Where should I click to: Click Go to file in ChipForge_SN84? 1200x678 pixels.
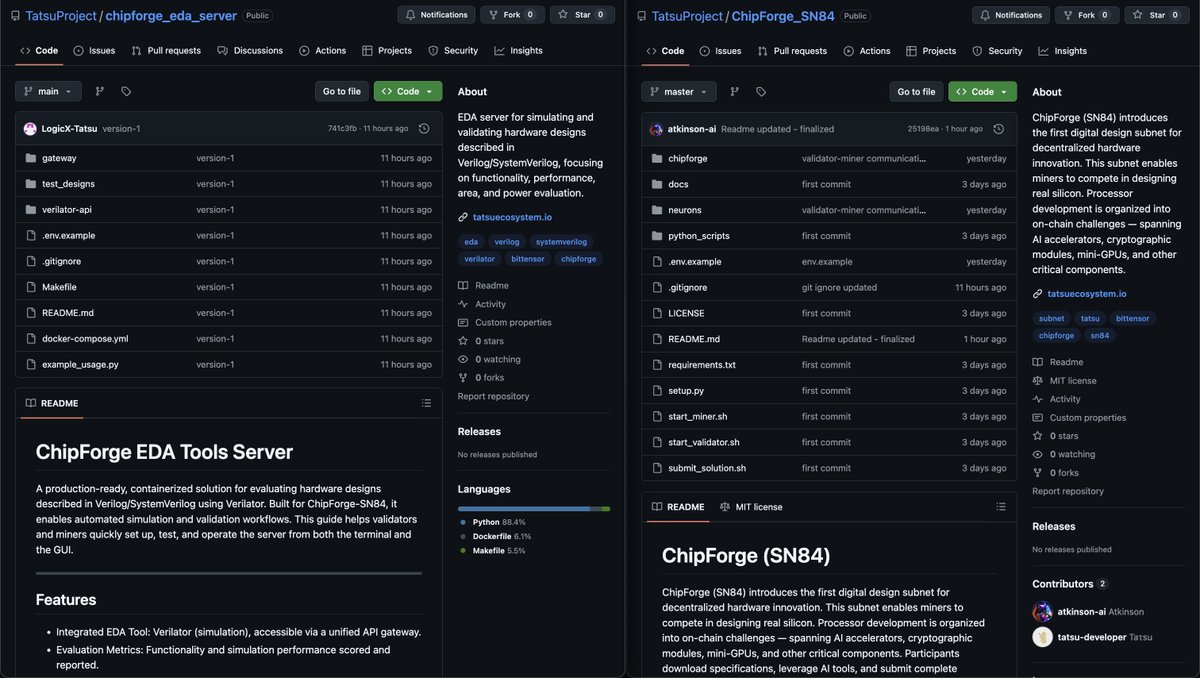click(916, 91)
